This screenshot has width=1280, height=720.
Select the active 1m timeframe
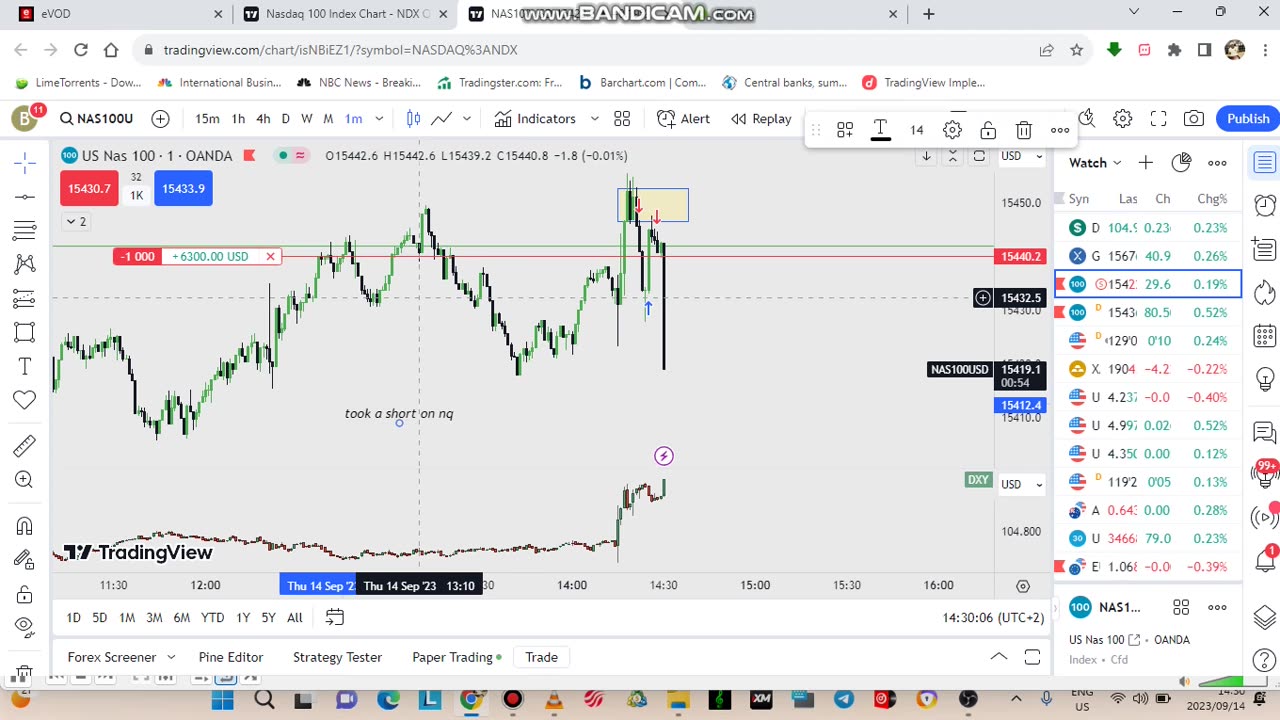click(x=353, y=119)
